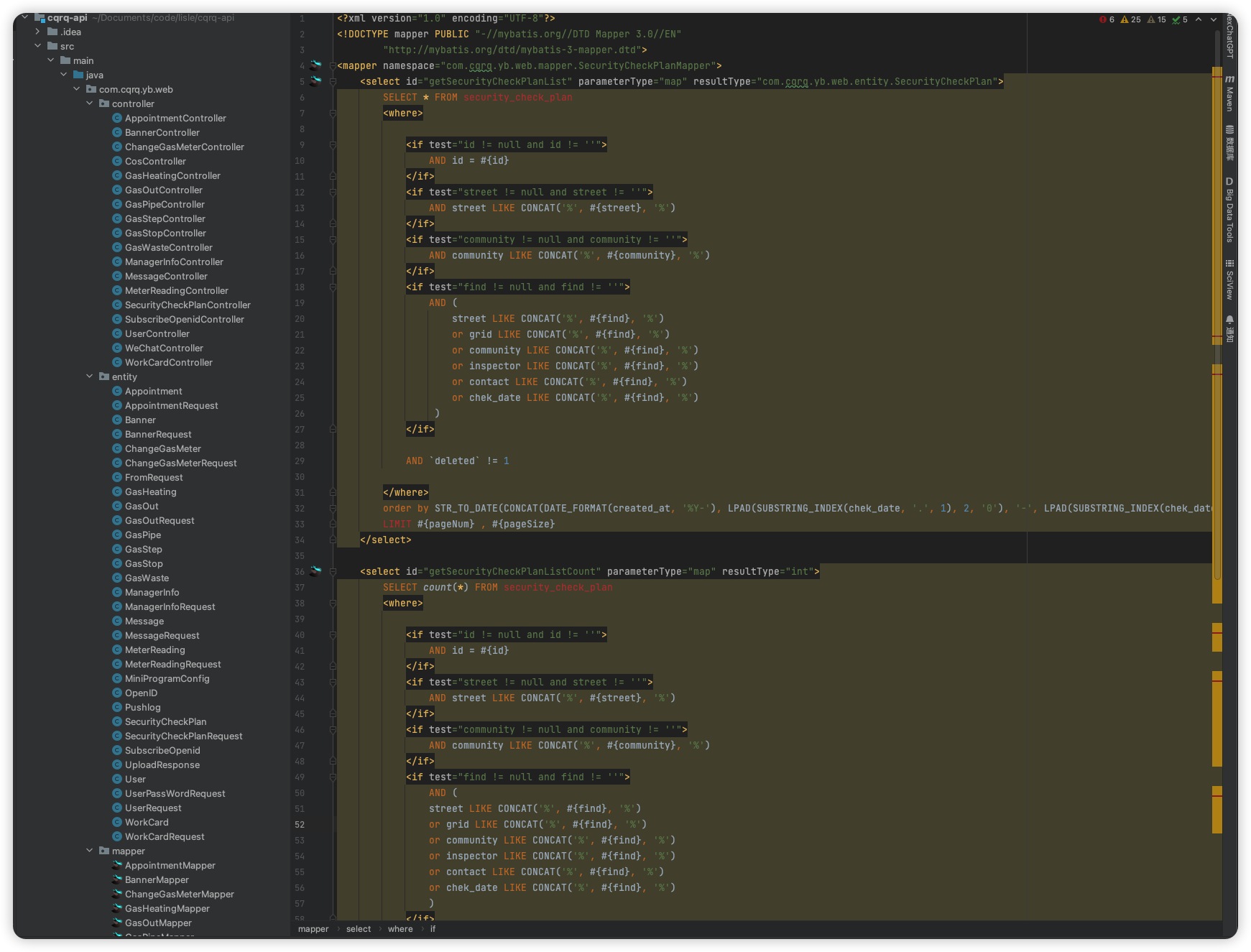This screenshot has width=1251, height=952.
Task: Select MeterReadingRequest entity
Action: (x=172, y=664)
